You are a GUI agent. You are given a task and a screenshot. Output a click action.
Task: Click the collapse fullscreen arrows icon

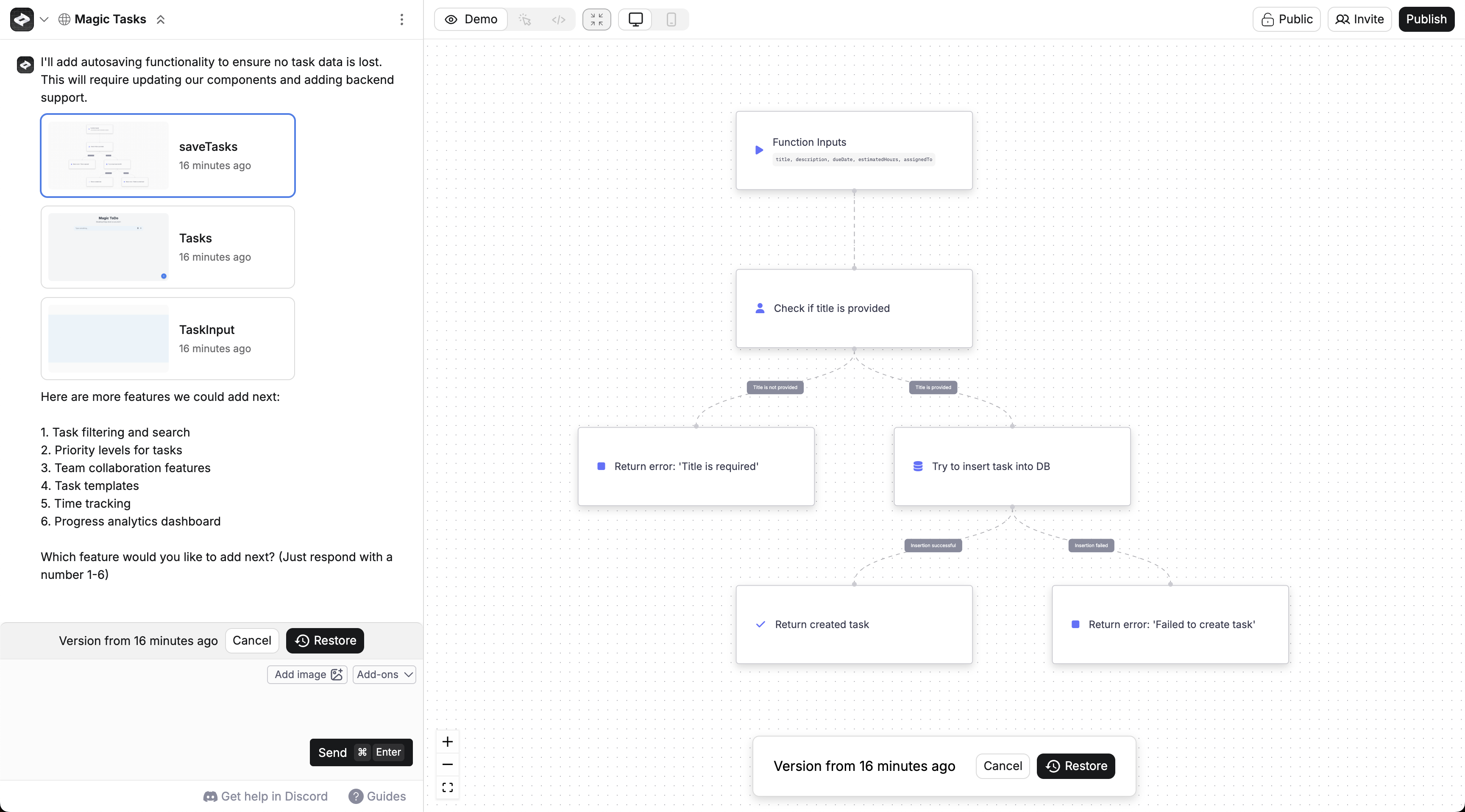596,19
